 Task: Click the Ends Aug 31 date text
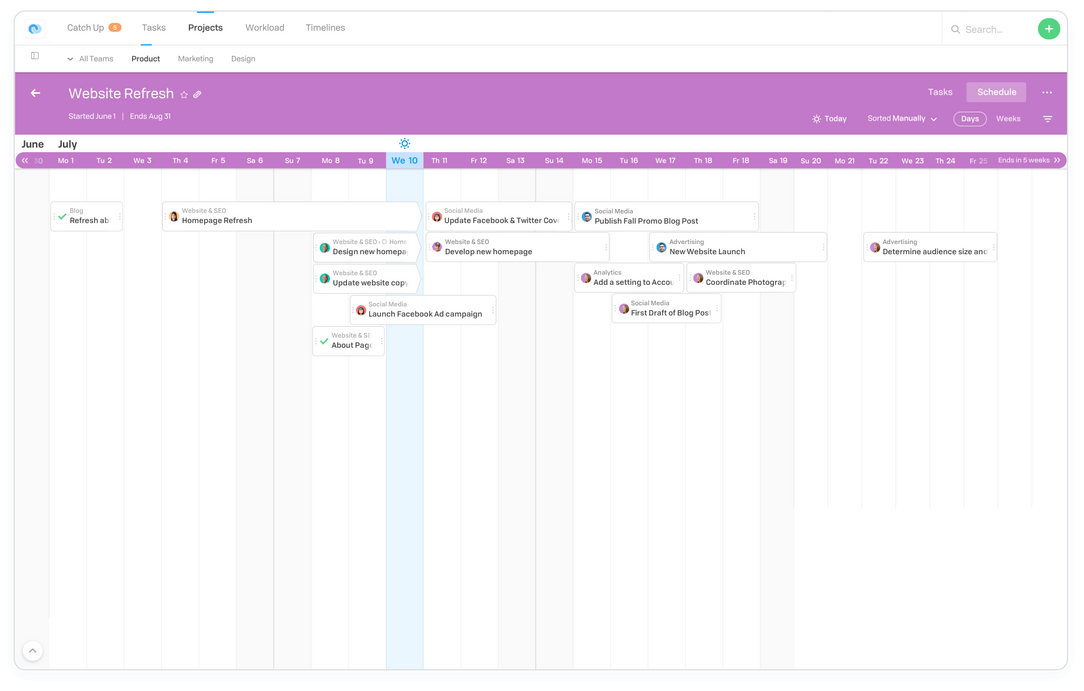pyautogui.click(x=150, y=116)
